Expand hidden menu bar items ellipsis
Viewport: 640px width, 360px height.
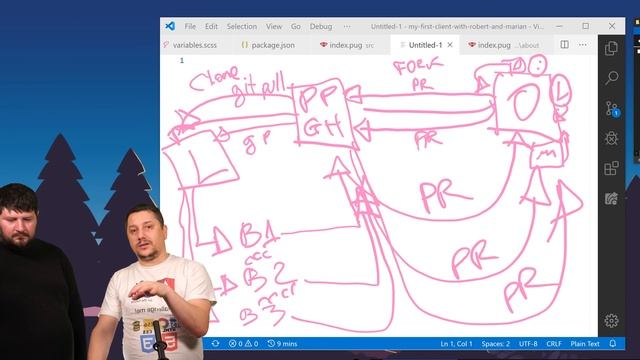tap(347, 26)
